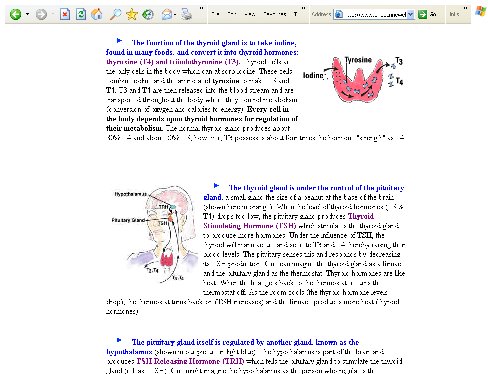Click purple text 'thyroxine (T4) and triiodothyronine (T3)'
The width and height of the screenshot is (488, 374).
coord(173,62)
